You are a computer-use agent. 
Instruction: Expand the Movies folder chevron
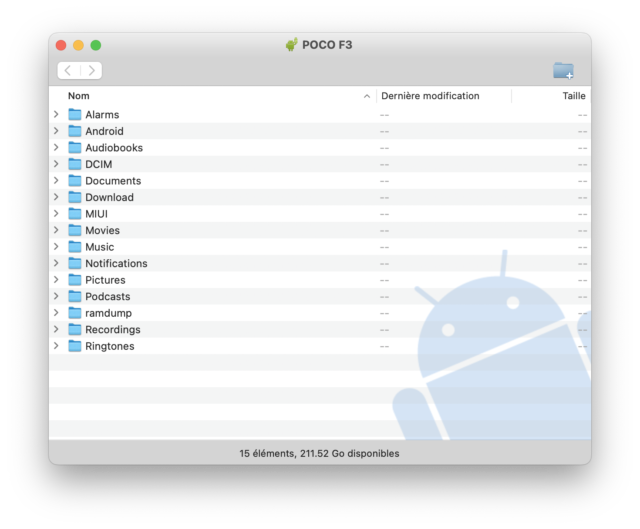pos(56,230)
